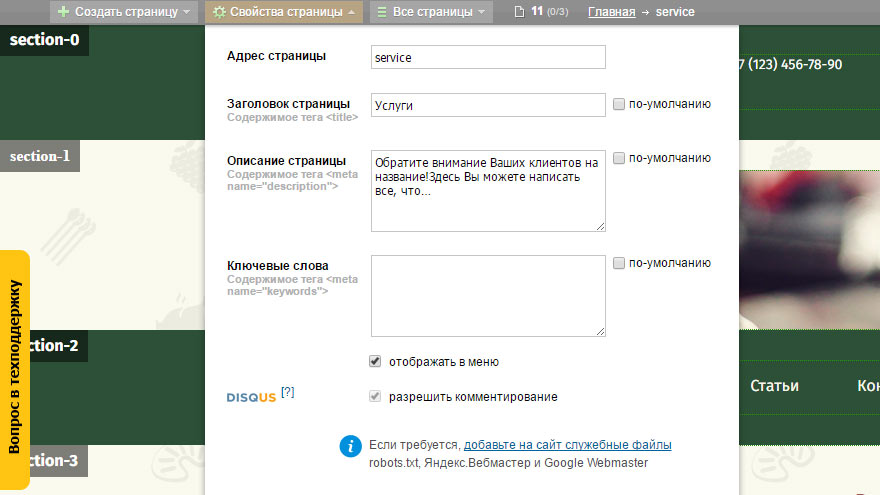Viewport: 880px width, 495px height.
Task: Uncheck отображать в меню checkbox
Action: [x=376, y=362]
